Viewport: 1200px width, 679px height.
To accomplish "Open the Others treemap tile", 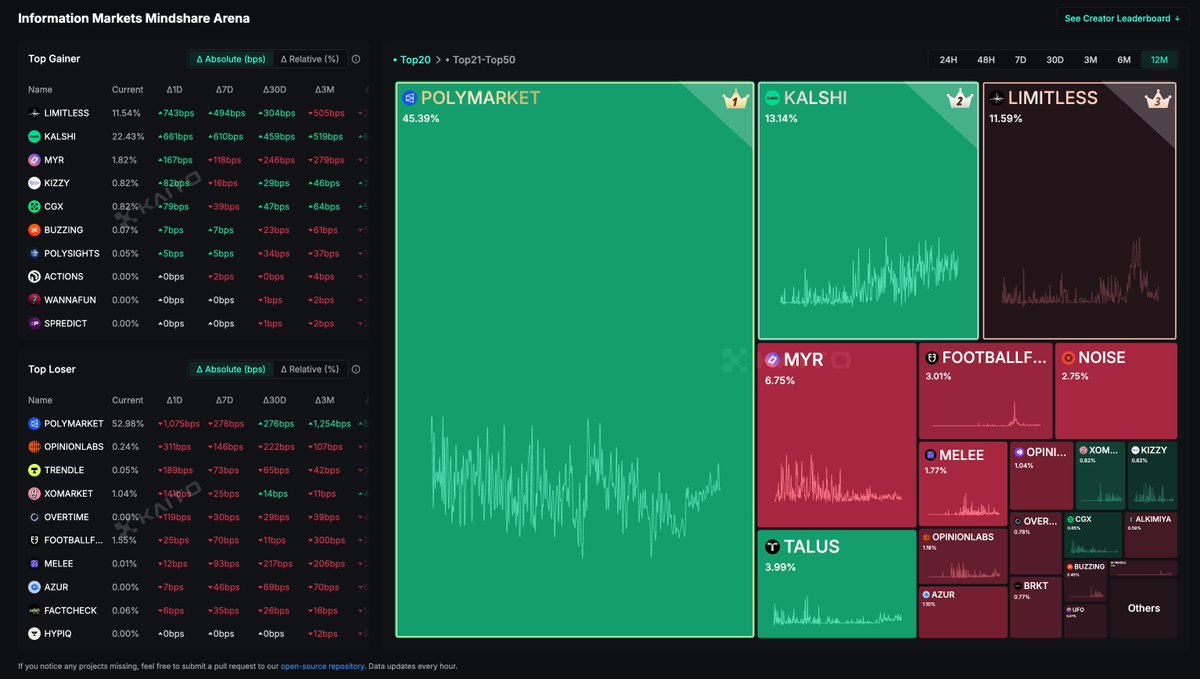I will point(1143,608).
